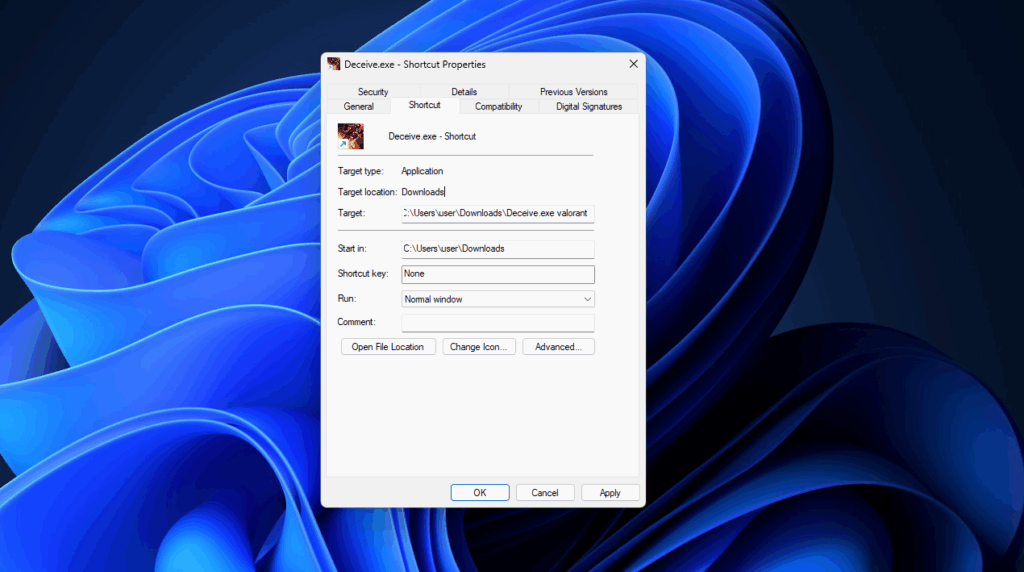This screenshot has height=572, width=1024.
Task: Select the Shortcut tab
Action: click(424, 105)
